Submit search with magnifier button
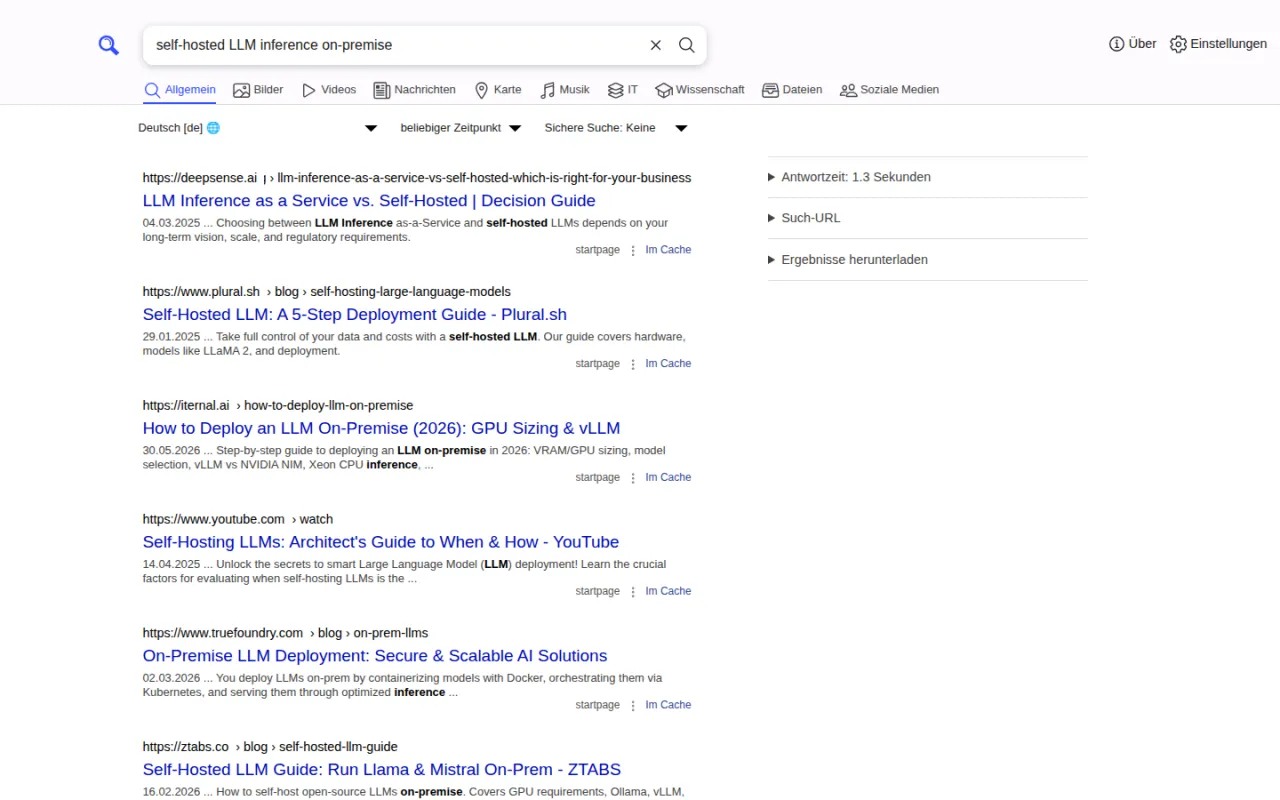Image resolution: width=1280 pixels, height=800 pixels. pos(687,45)
